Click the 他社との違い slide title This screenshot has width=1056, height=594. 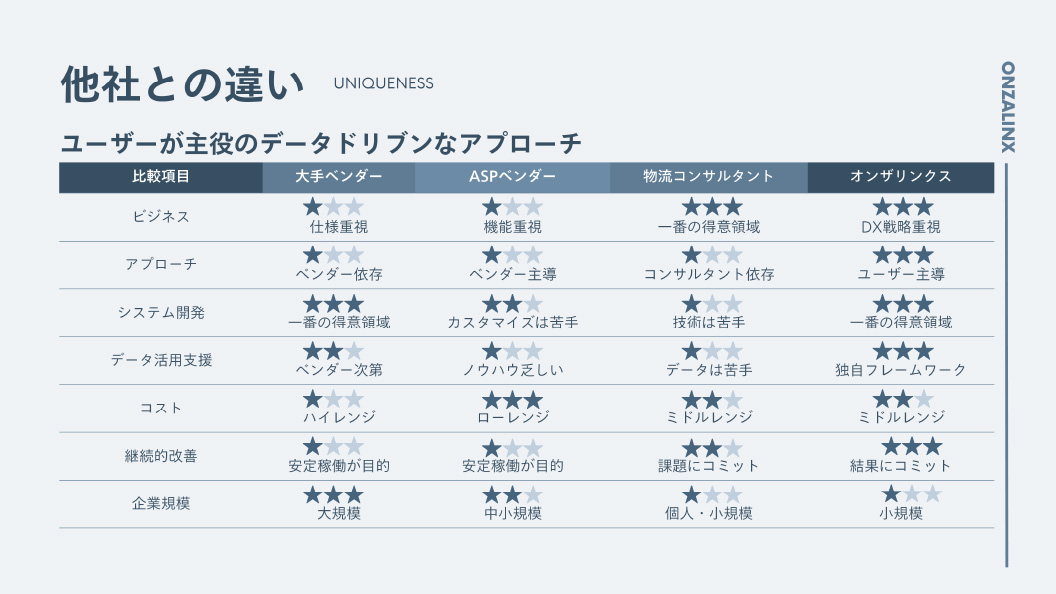click(x=182, y=85)
